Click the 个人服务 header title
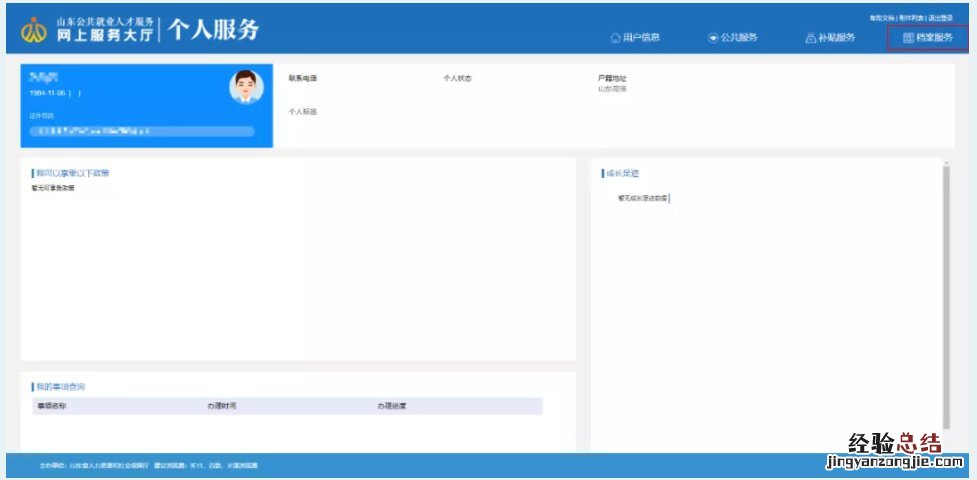This screenshot has height=480, width=977. click(213, 29)
